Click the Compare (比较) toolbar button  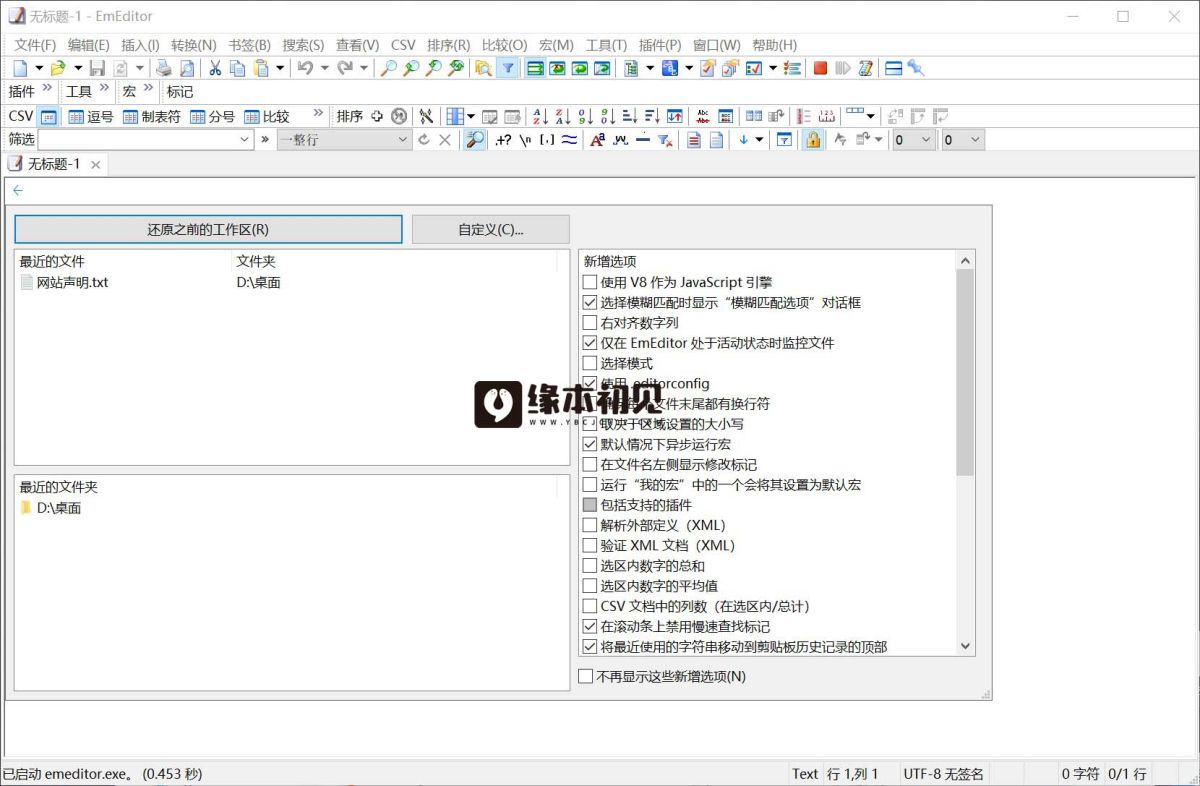267,116
